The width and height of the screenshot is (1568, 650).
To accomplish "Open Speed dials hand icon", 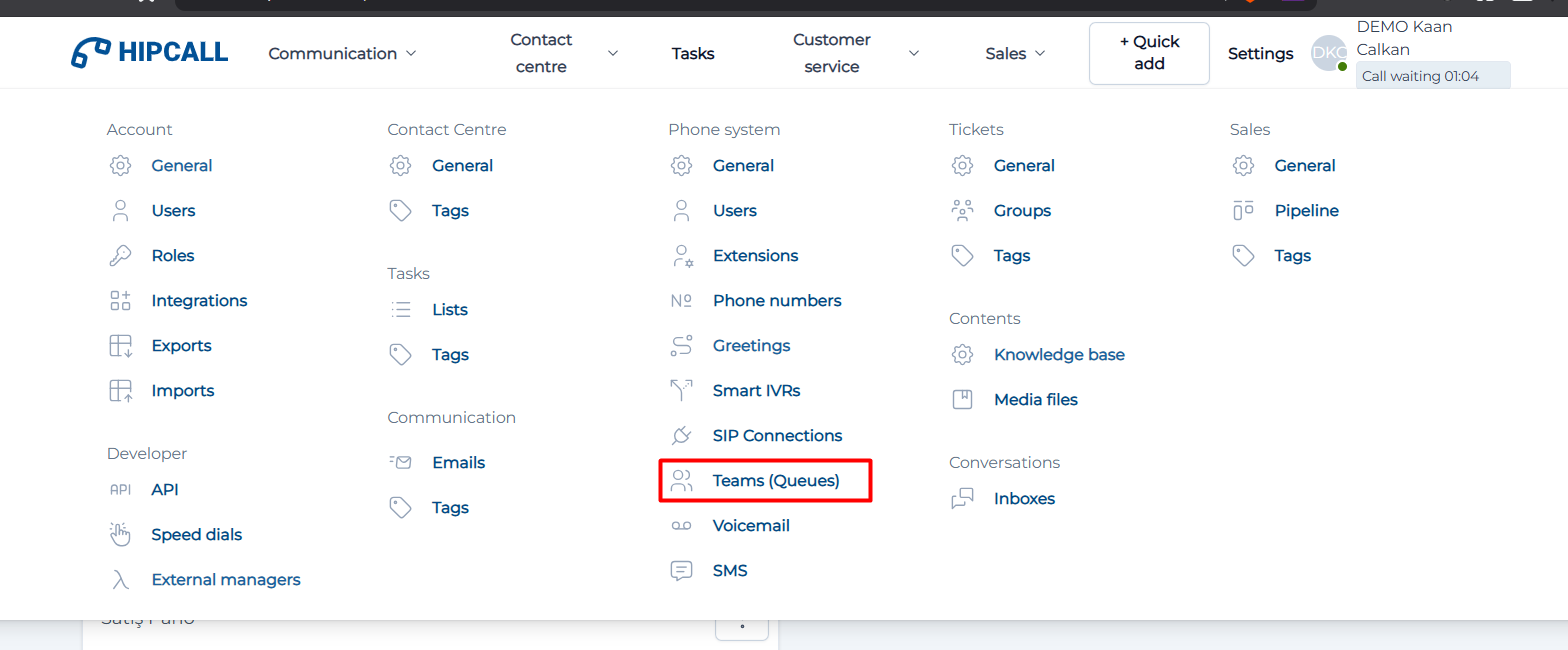I will pyautogui.click(x=120, y=535).
